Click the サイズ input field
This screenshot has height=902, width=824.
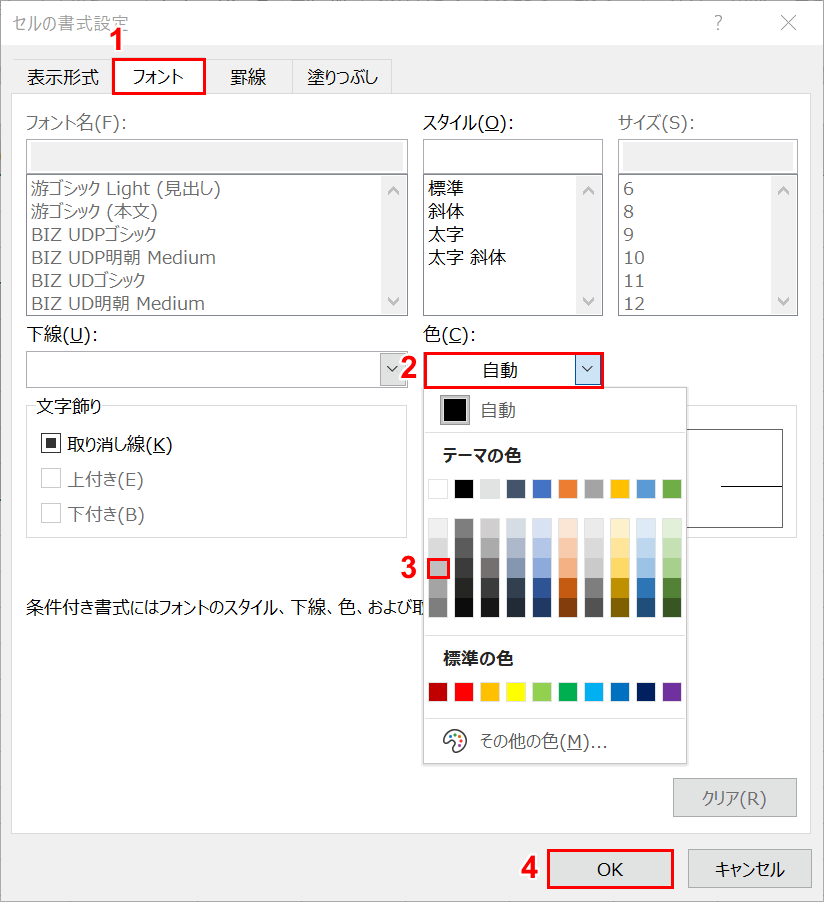tap(708, 156)
